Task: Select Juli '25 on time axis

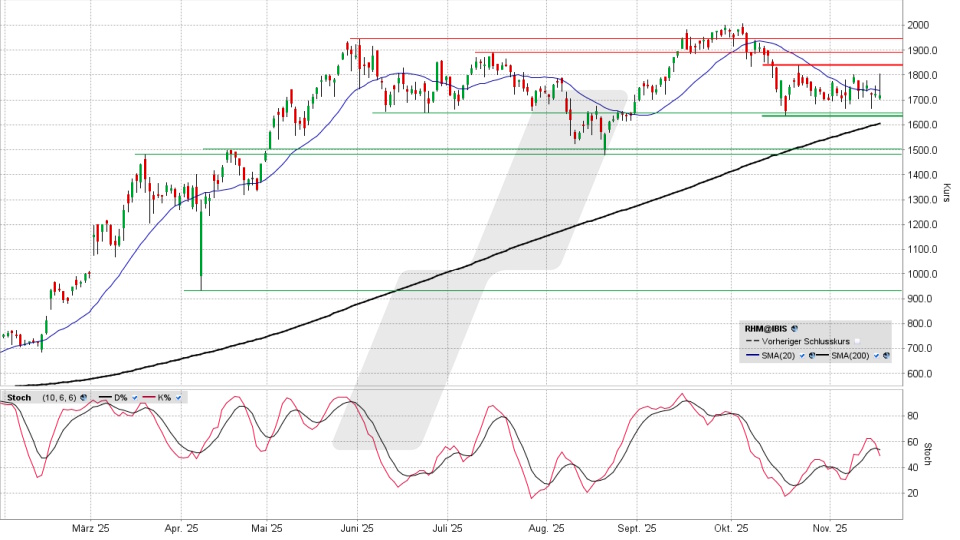Action: [x=448, y=528]
